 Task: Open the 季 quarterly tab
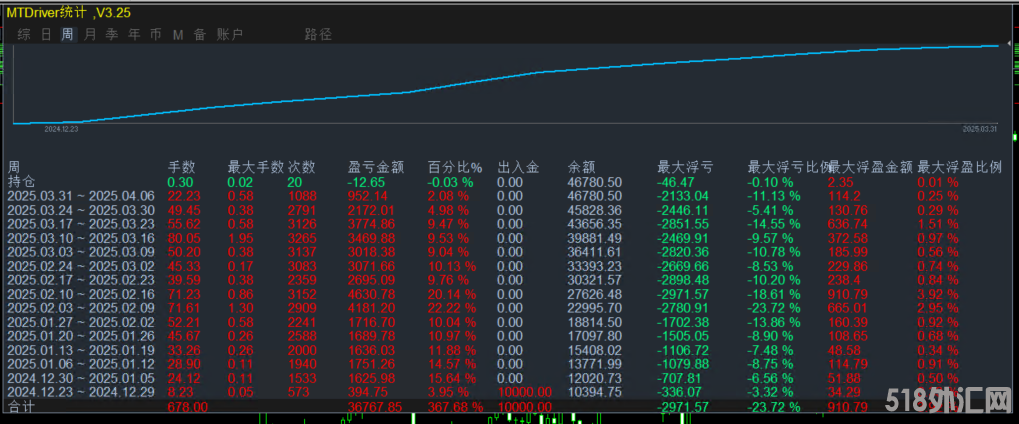[112, 34]
